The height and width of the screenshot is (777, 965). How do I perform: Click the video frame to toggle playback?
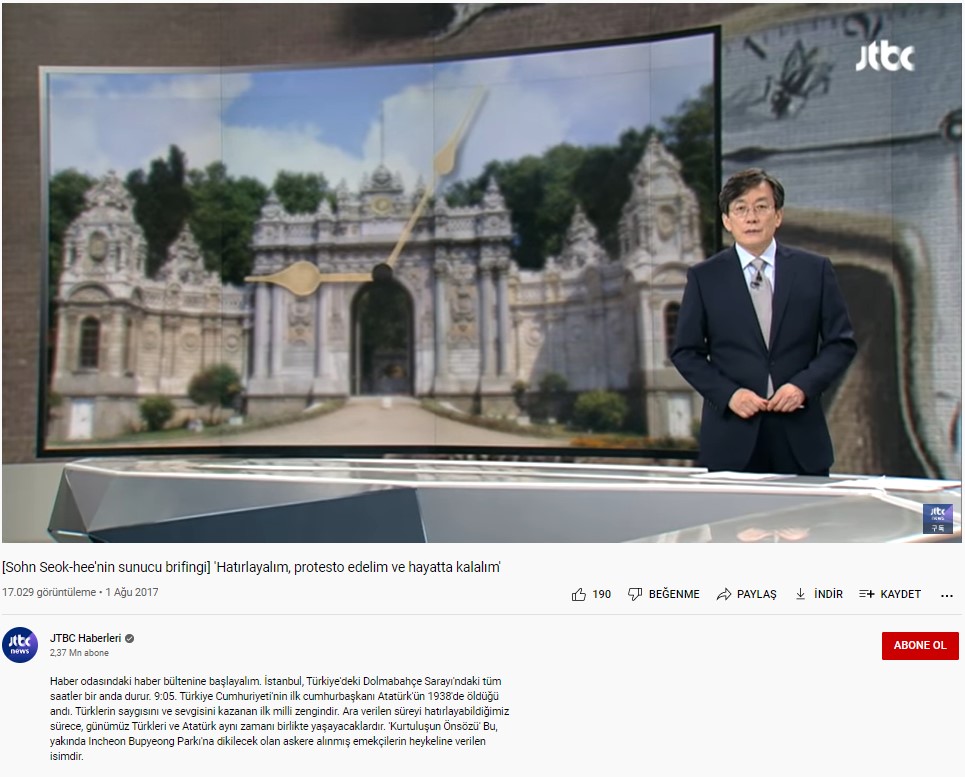coord(482,272)
